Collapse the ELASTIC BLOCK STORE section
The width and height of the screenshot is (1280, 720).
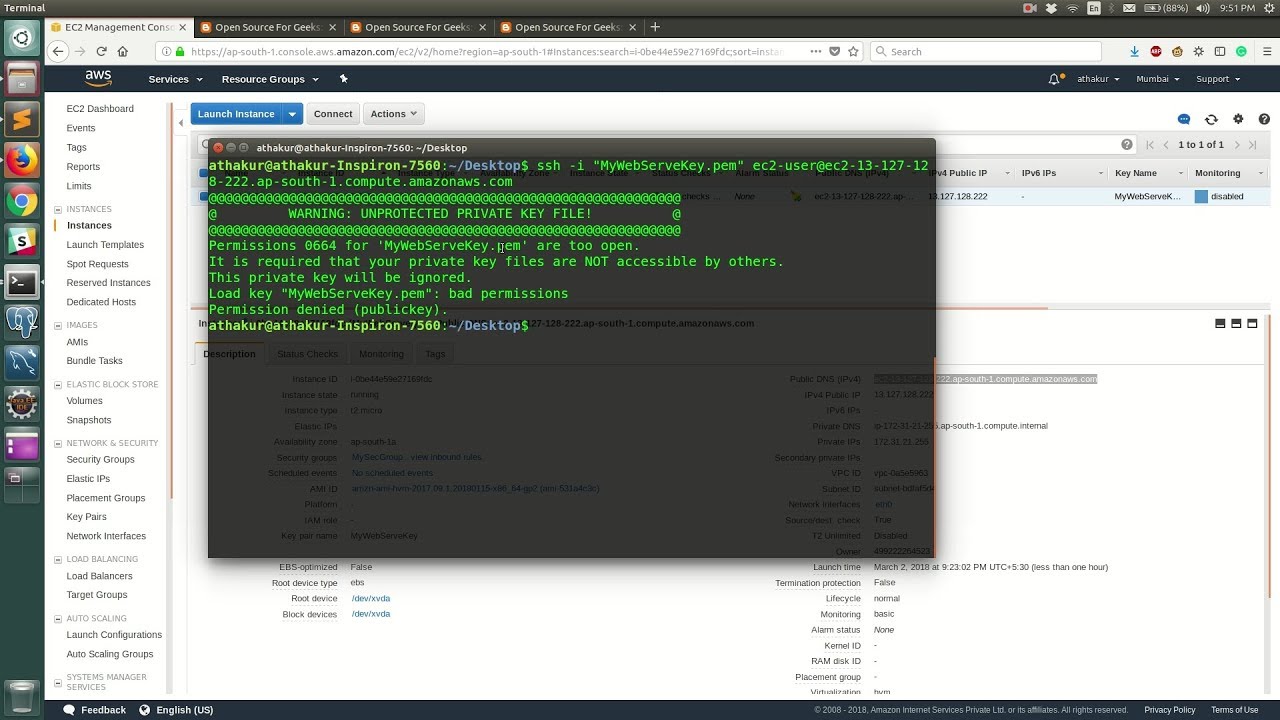click(x=59, y=384)
